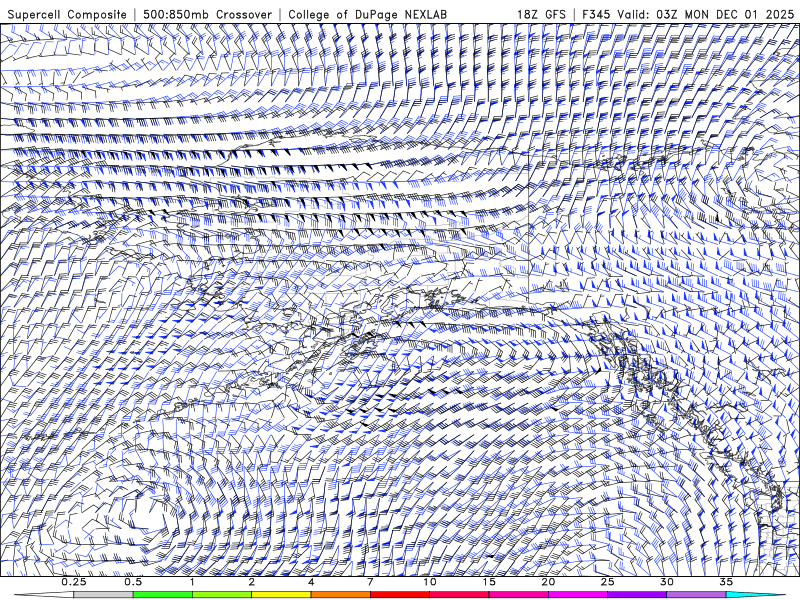Click the legend value 15
This screenshot has height=600, width=800.
pyautogui.click(x=489, y=582)
